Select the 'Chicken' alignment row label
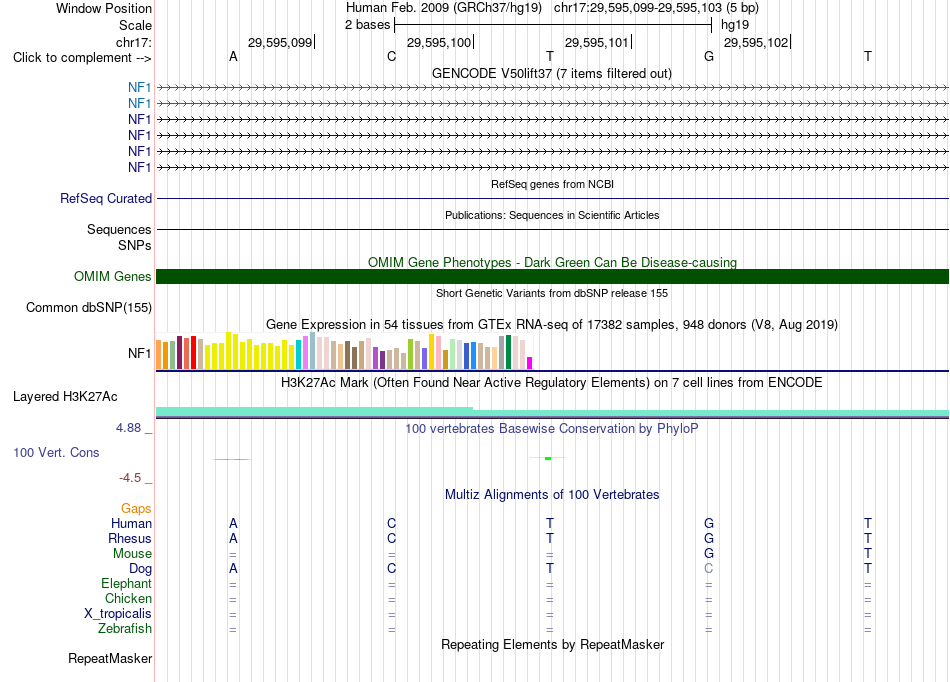Viewport: 950px width, 682px height. point(128,598)
